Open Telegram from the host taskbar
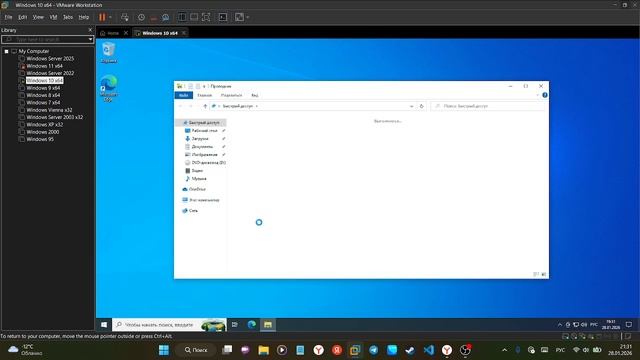The height and width of the screenshot is (360, 640). point(373,350)
